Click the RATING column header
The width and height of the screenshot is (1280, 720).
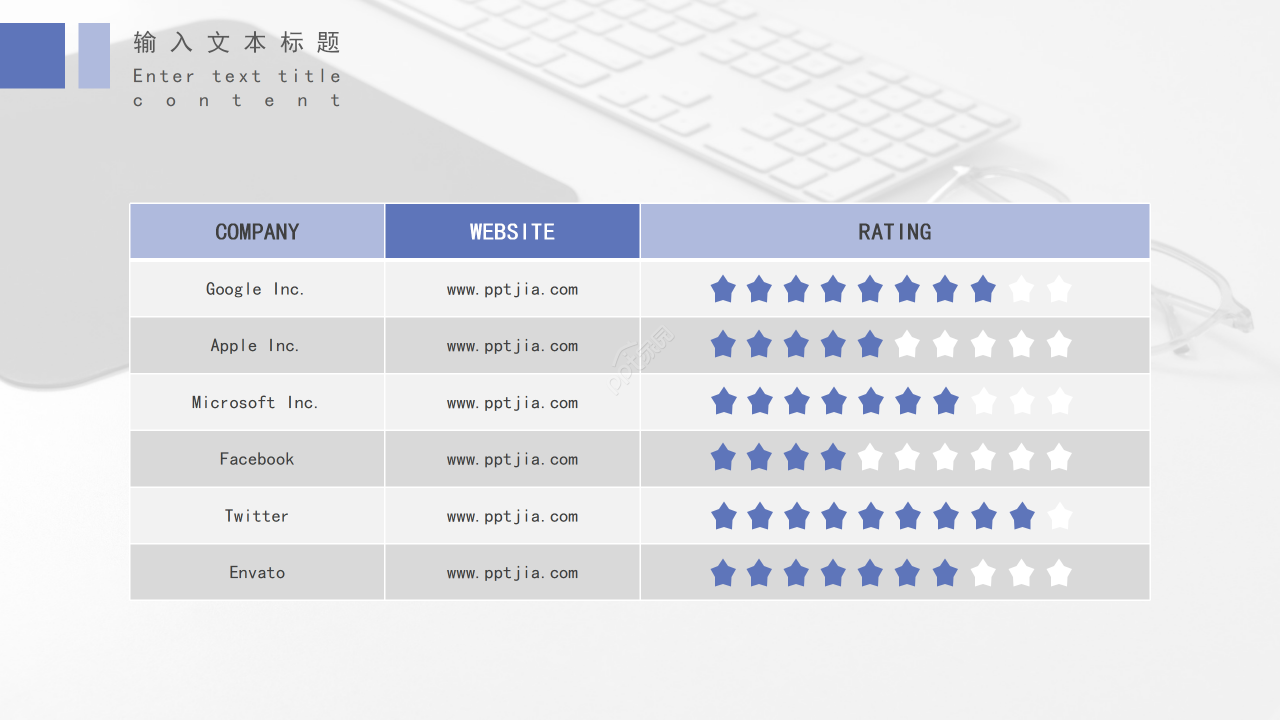point(894,232)
